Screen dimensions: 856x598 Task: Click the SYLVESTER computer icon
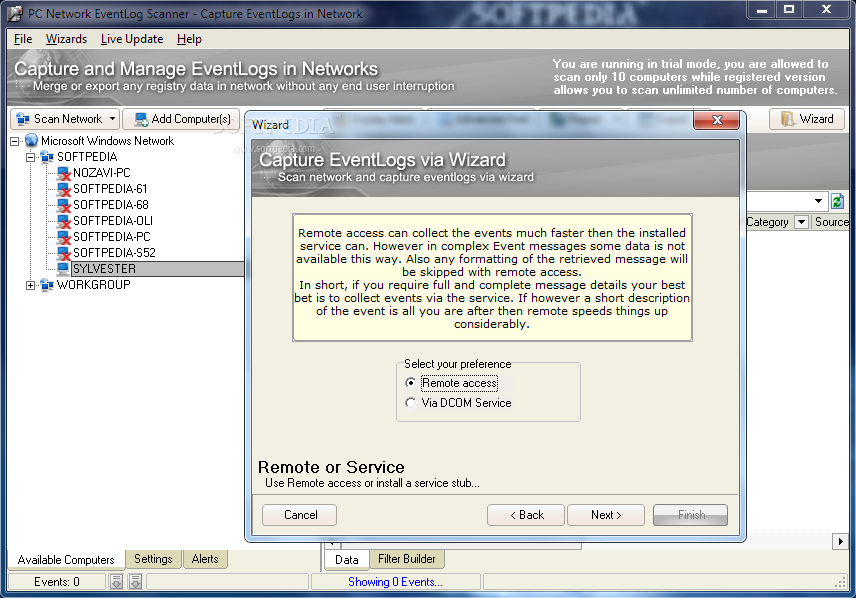pos(63,269)
